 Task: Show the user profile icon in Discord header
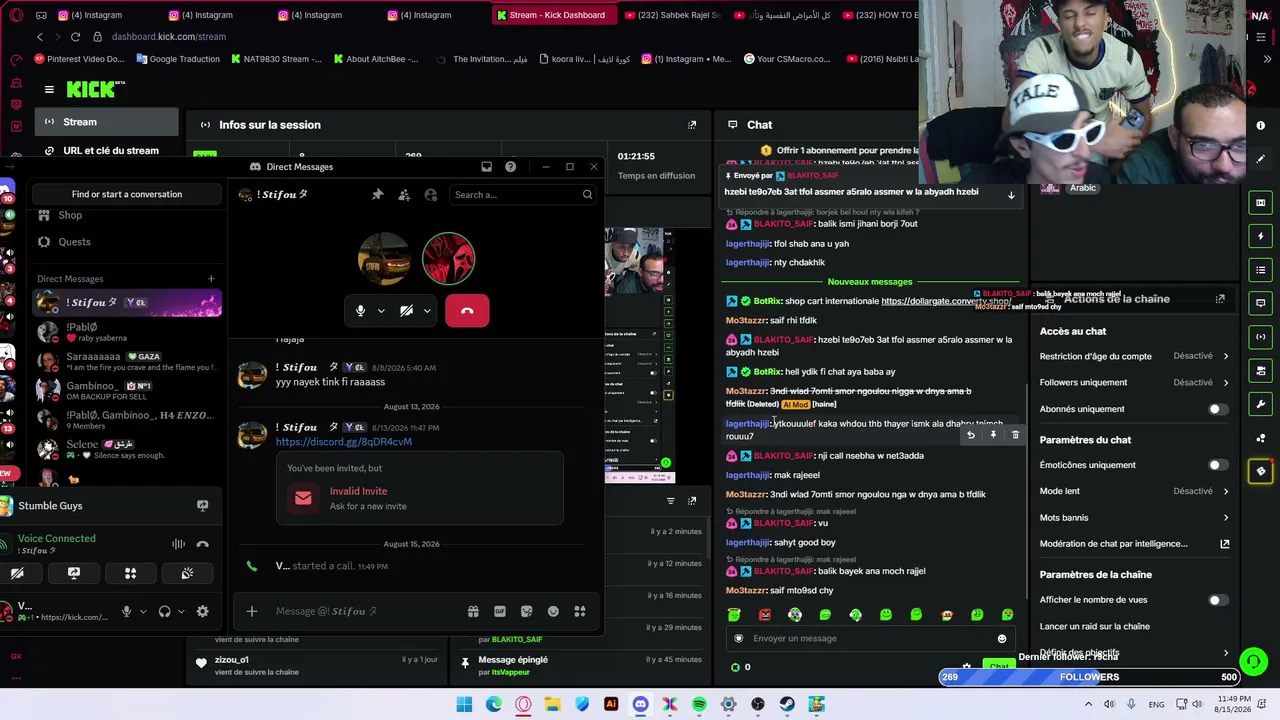tap(431, 195)
